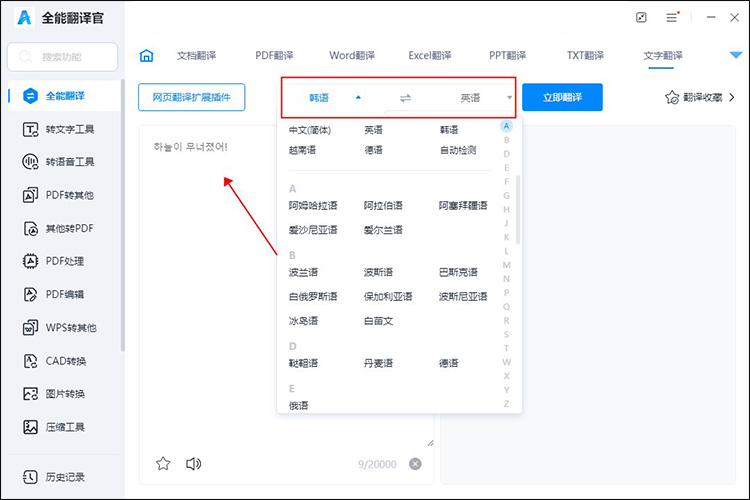
Task: Click the 全能翻译 sidebar icon
Action: point(31,96)
